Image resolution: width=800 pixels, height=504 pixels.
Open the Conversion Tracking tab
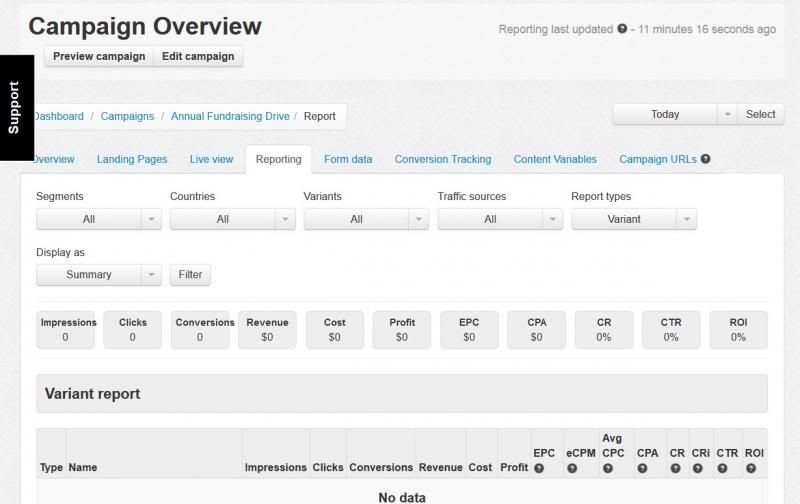[443, 159]
